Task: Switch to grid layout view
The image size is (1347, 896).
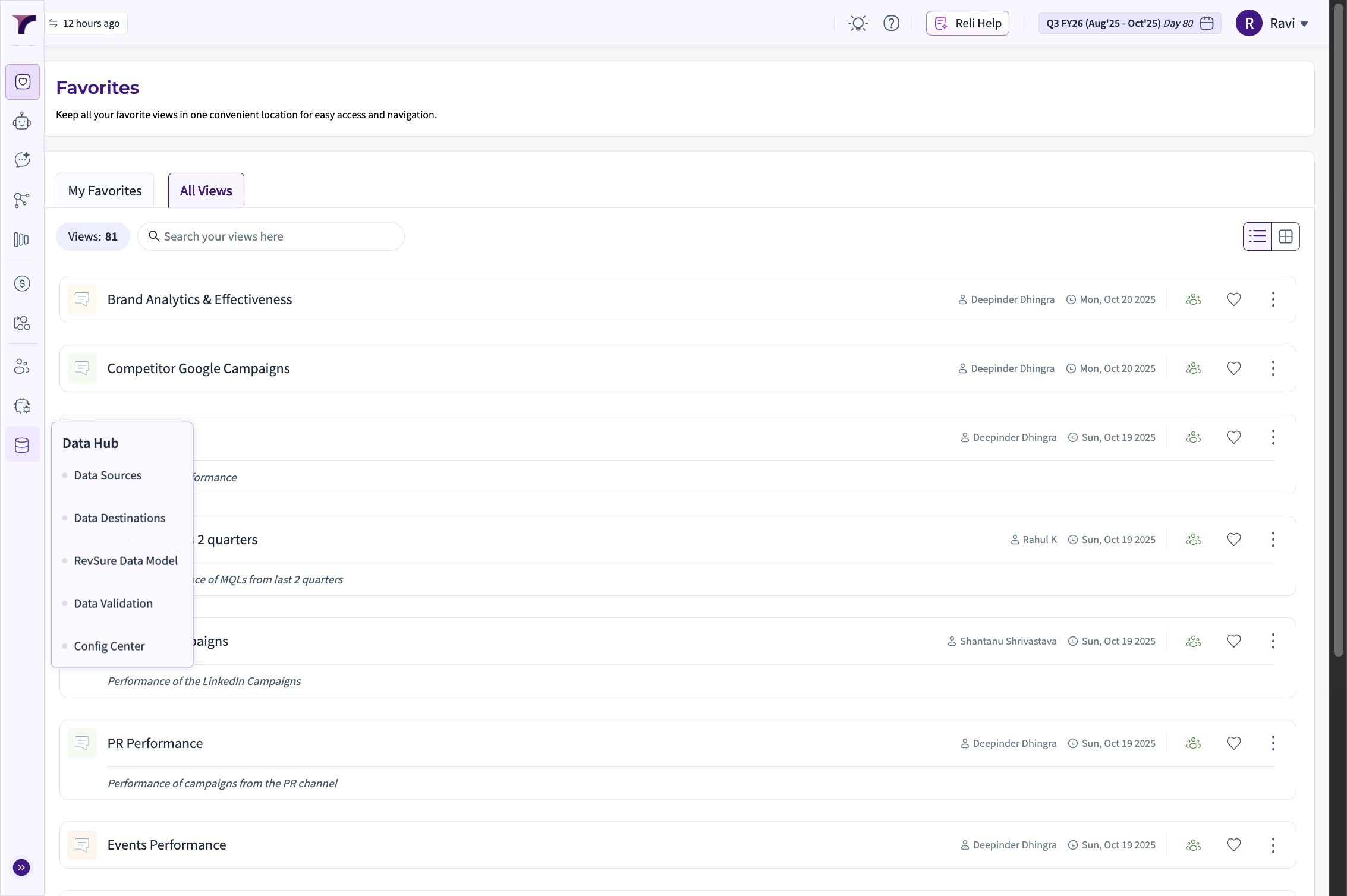Action: [1285, 236]
